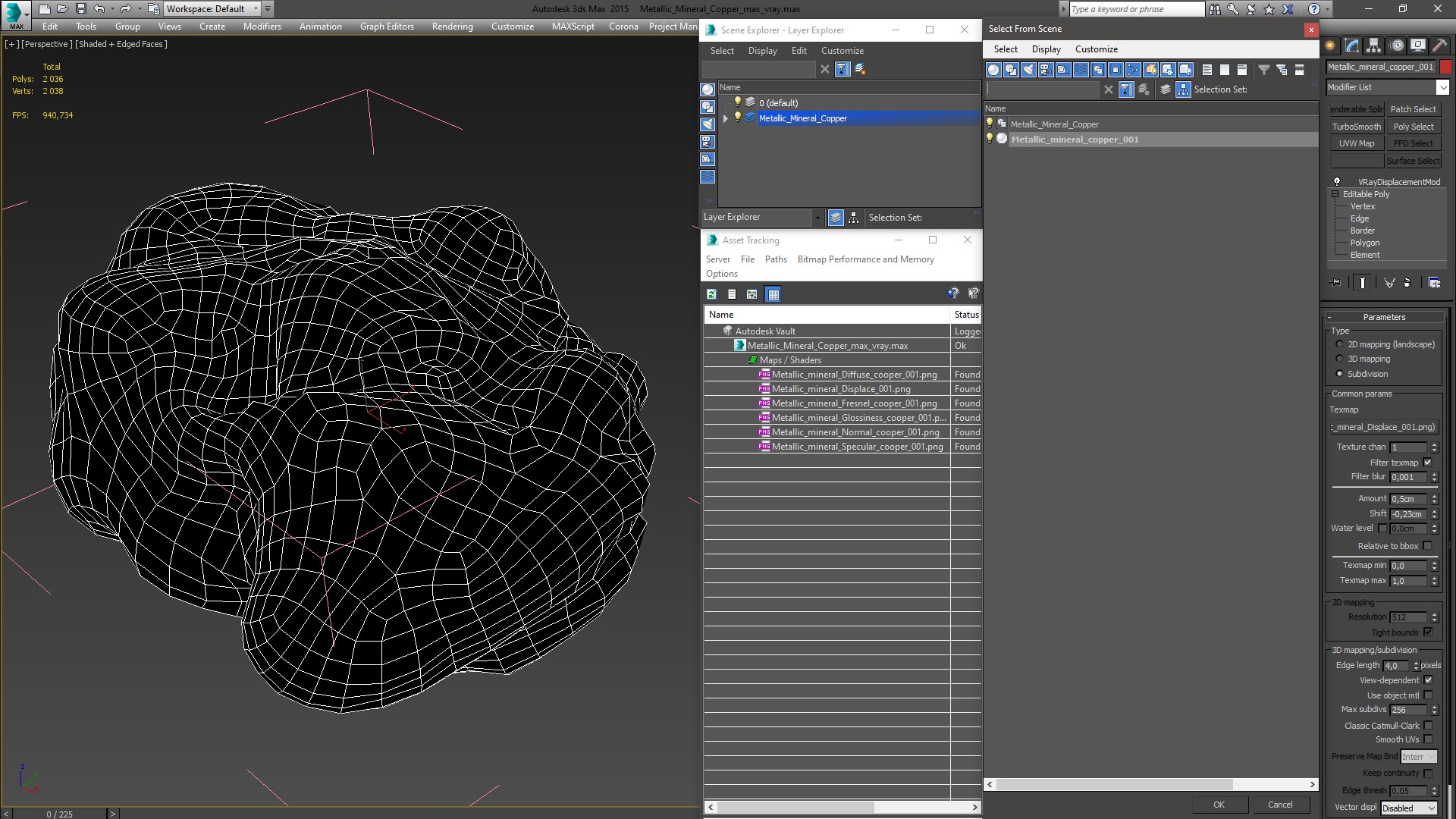Enable Smooth UVs checkbox
Viewport: 1456px width, 819px height.
[x=1428, y=739]
